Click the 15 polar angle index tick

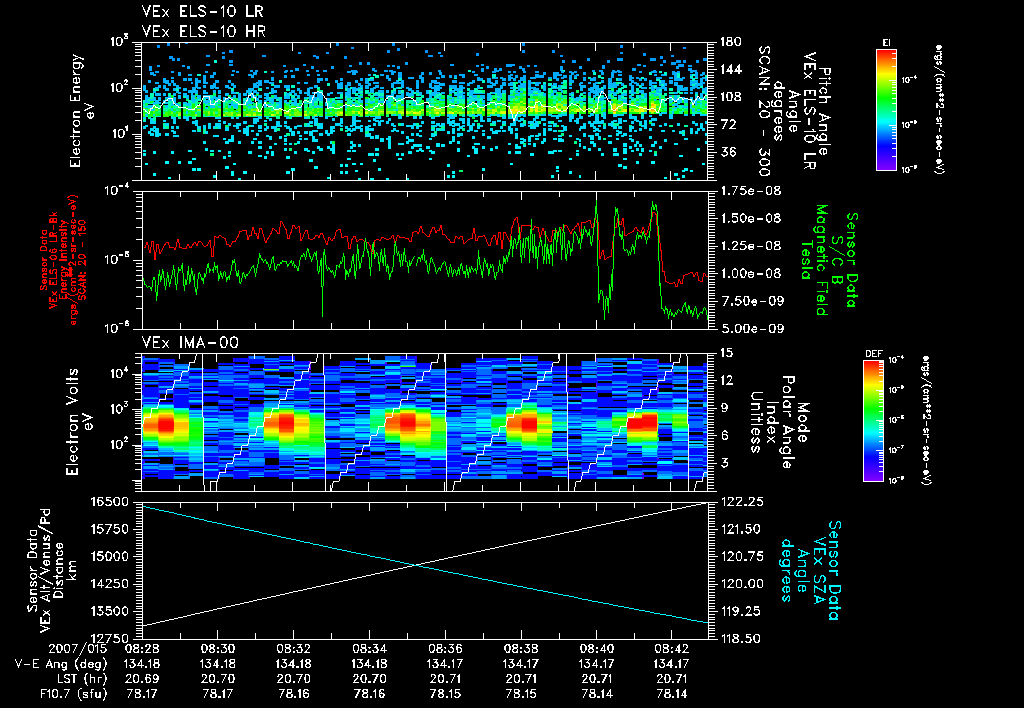[726, 353]
